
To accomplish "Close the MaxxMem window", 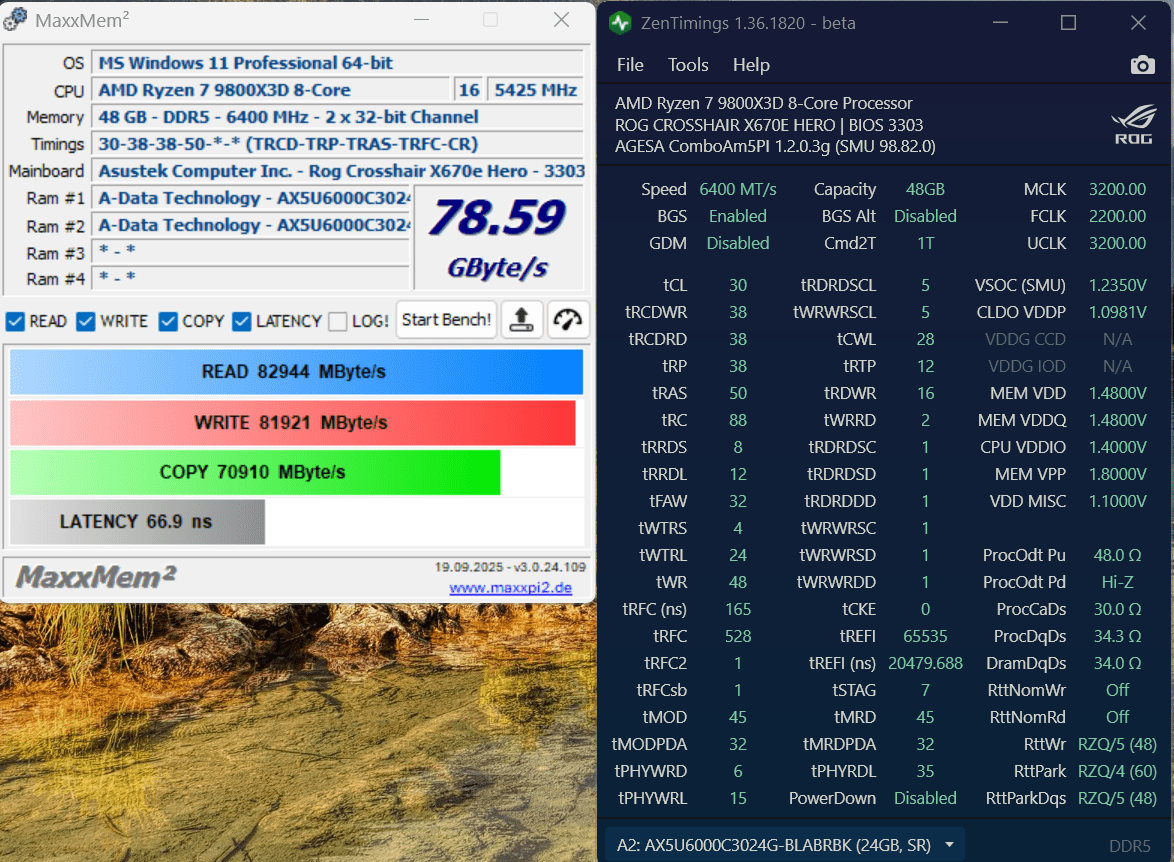I will (562, 20).
